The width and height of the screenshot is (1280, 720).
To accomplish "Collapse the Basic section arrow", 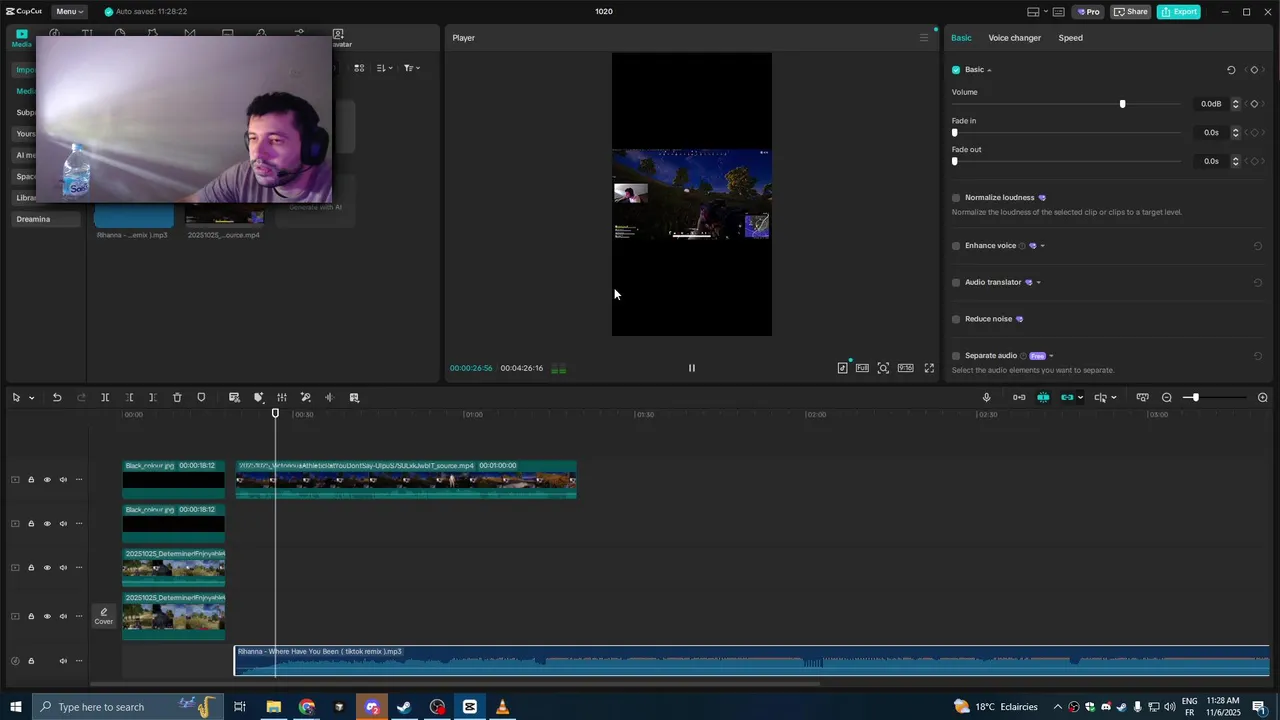I will (x=989, y=70).
